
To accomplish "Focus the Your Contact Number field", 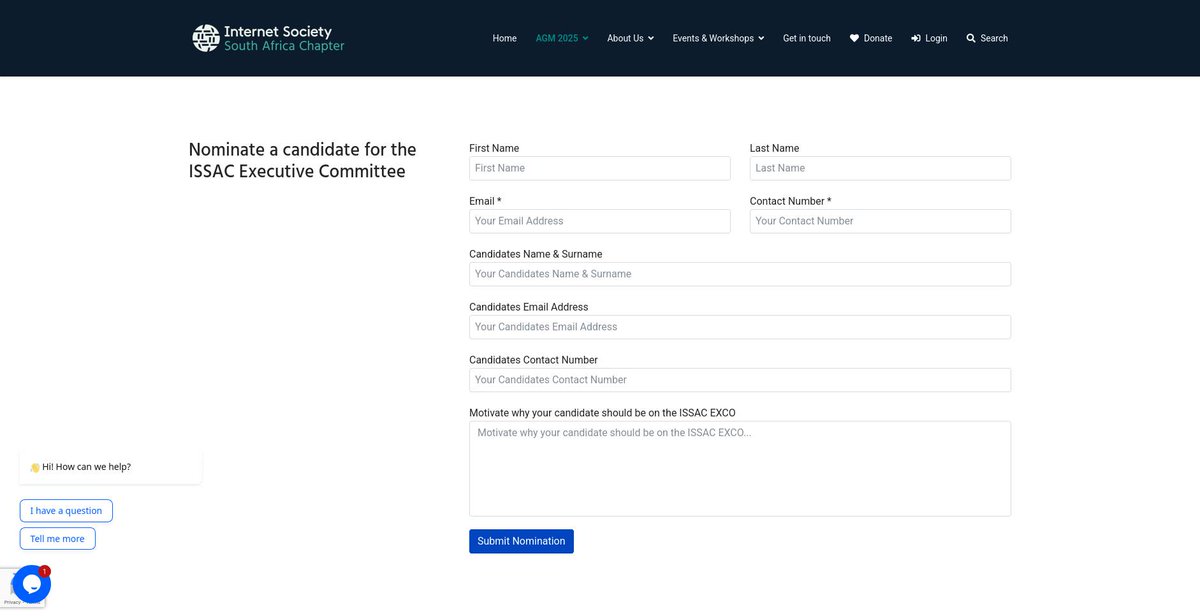I will coord(880,221).
